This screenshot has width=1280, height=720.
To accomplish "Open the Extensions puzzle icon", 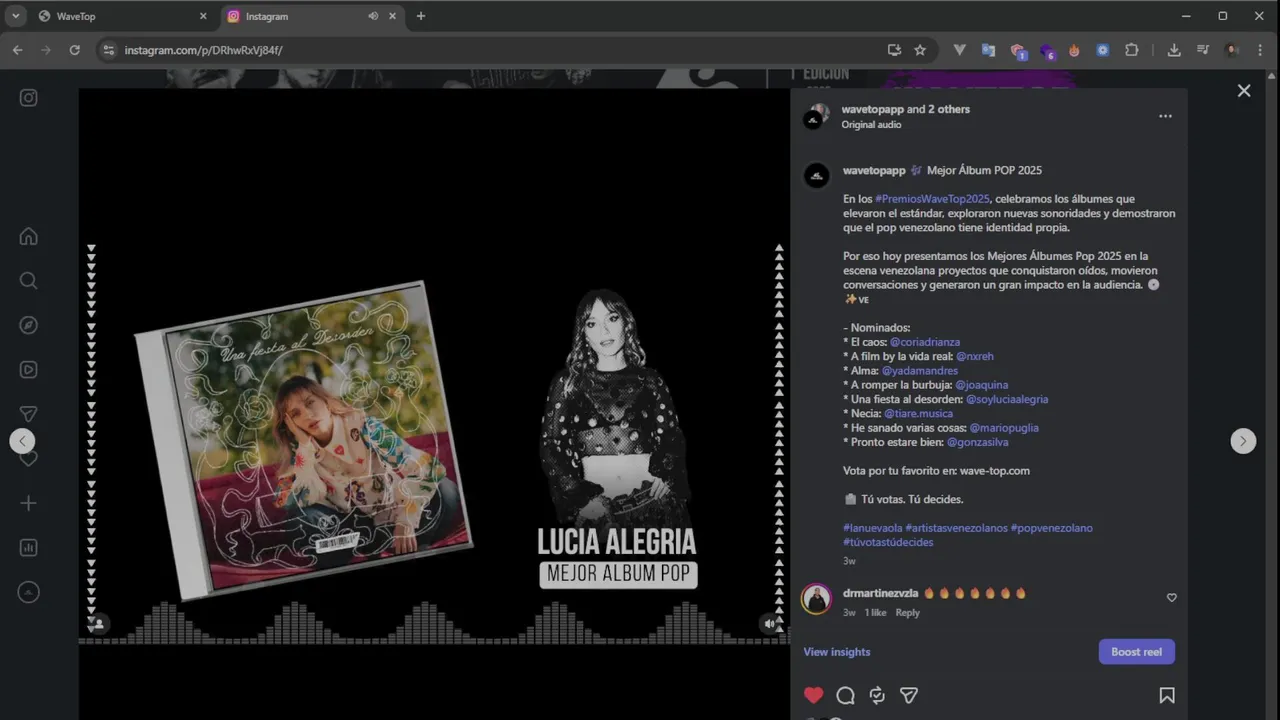I will [1132, 50].
